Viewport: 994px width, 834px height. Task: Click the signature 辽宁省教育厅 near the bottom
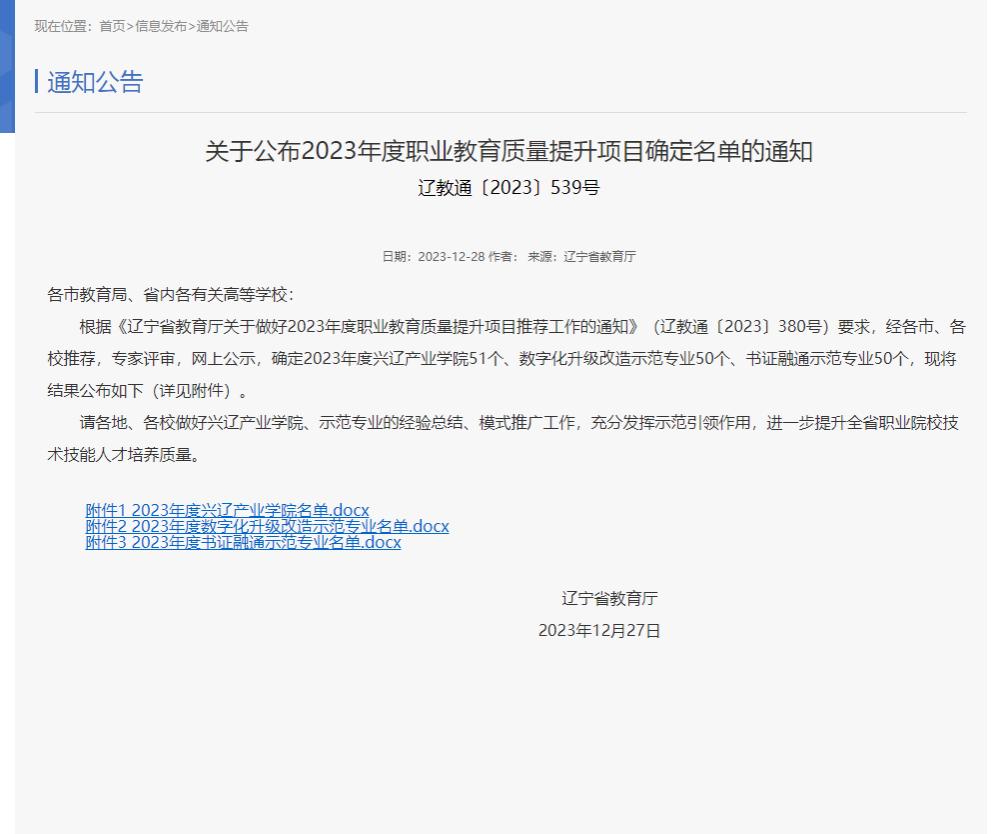click(x=610, y=598)
